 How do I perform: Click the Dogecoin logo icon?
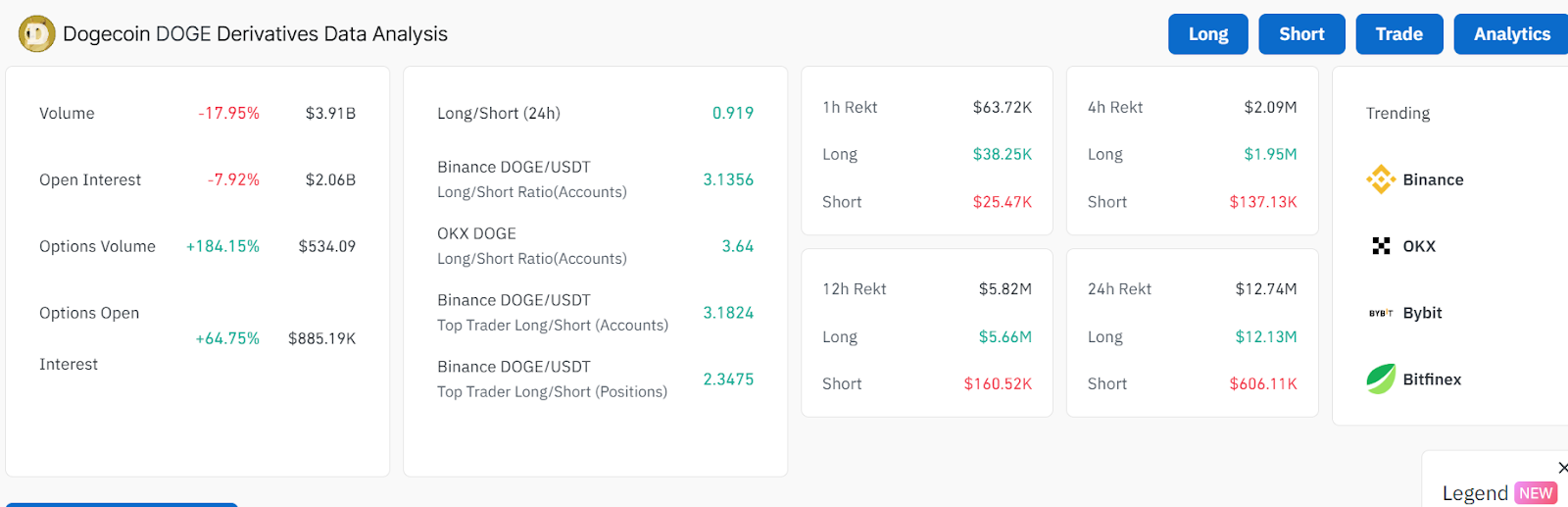36,34
